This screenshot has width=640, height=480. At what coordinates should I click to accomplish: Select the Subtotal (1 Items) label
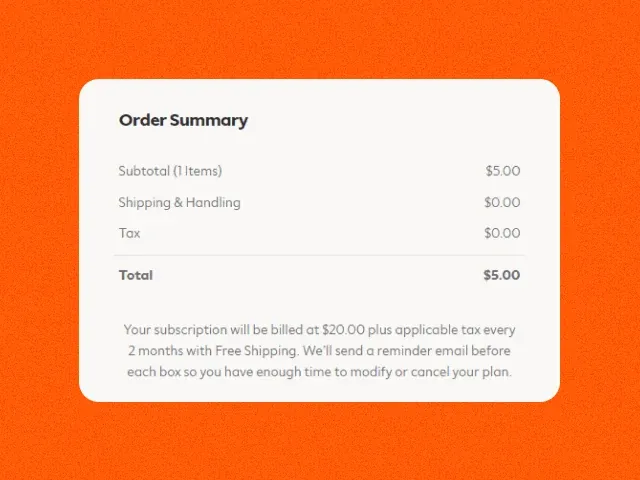coord(170,171)
